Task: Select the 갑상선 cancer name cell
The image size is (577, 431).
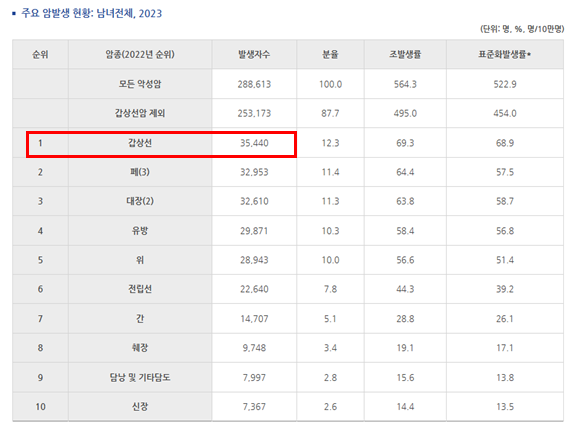Action: coord(140,143)
